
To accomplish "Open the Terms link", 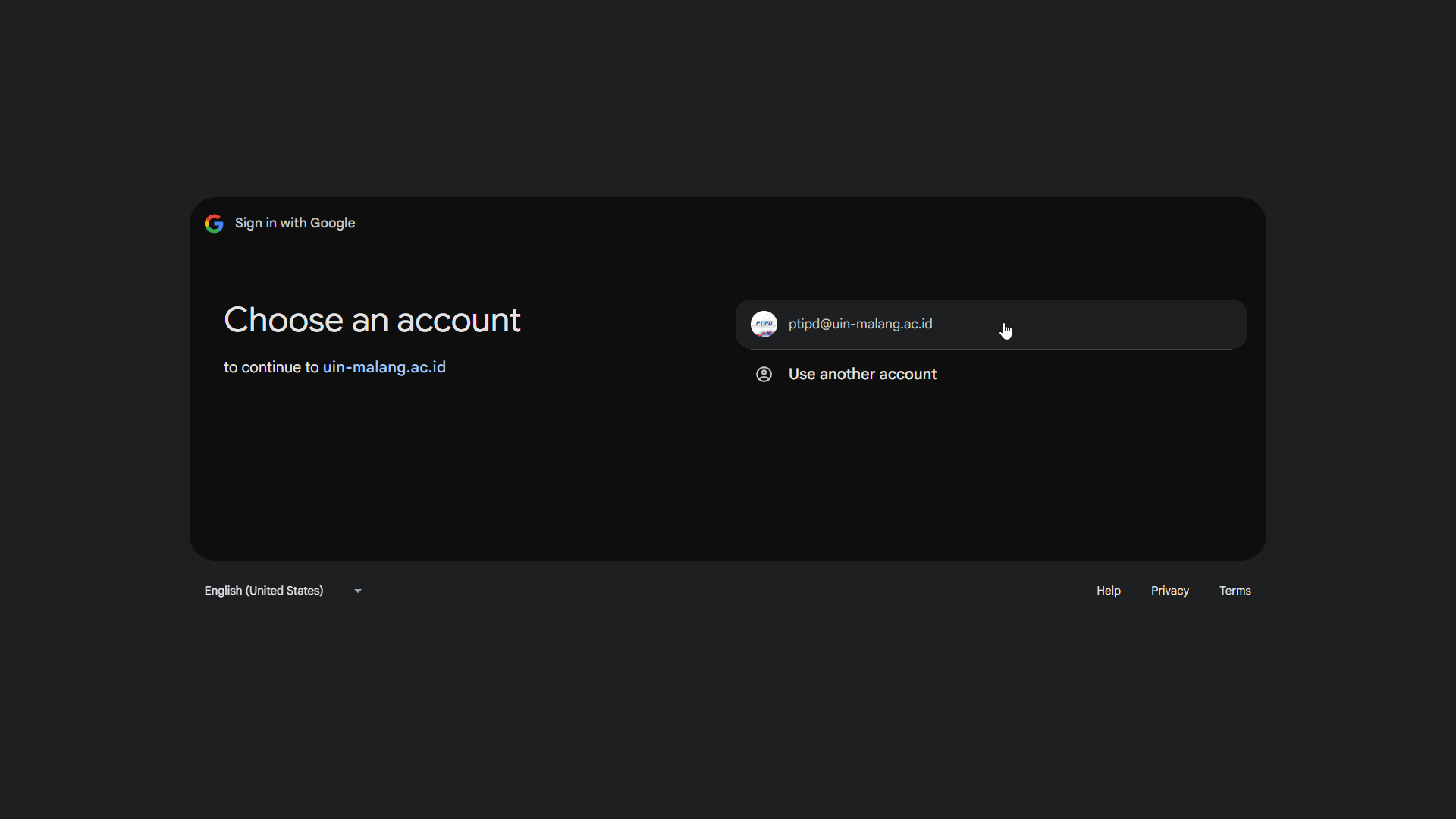I will click(x=1235, y=591).
